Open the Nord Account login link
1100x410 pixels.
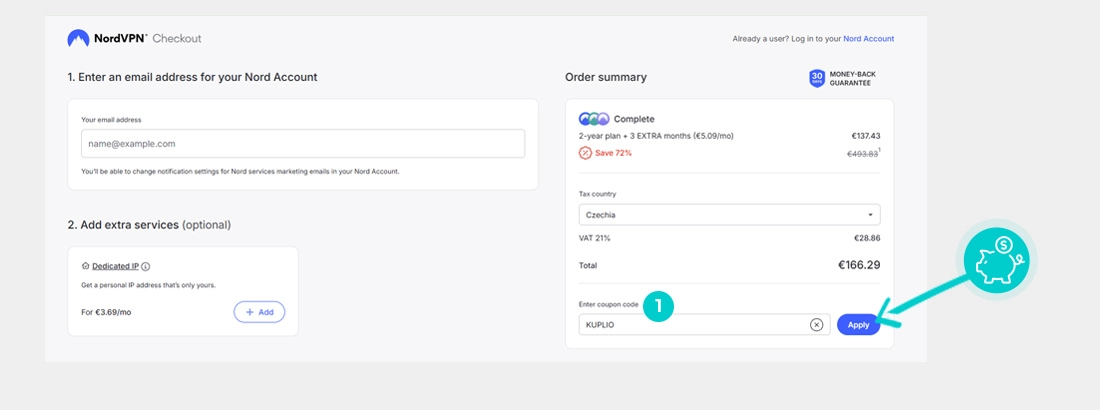click(868, 39)
